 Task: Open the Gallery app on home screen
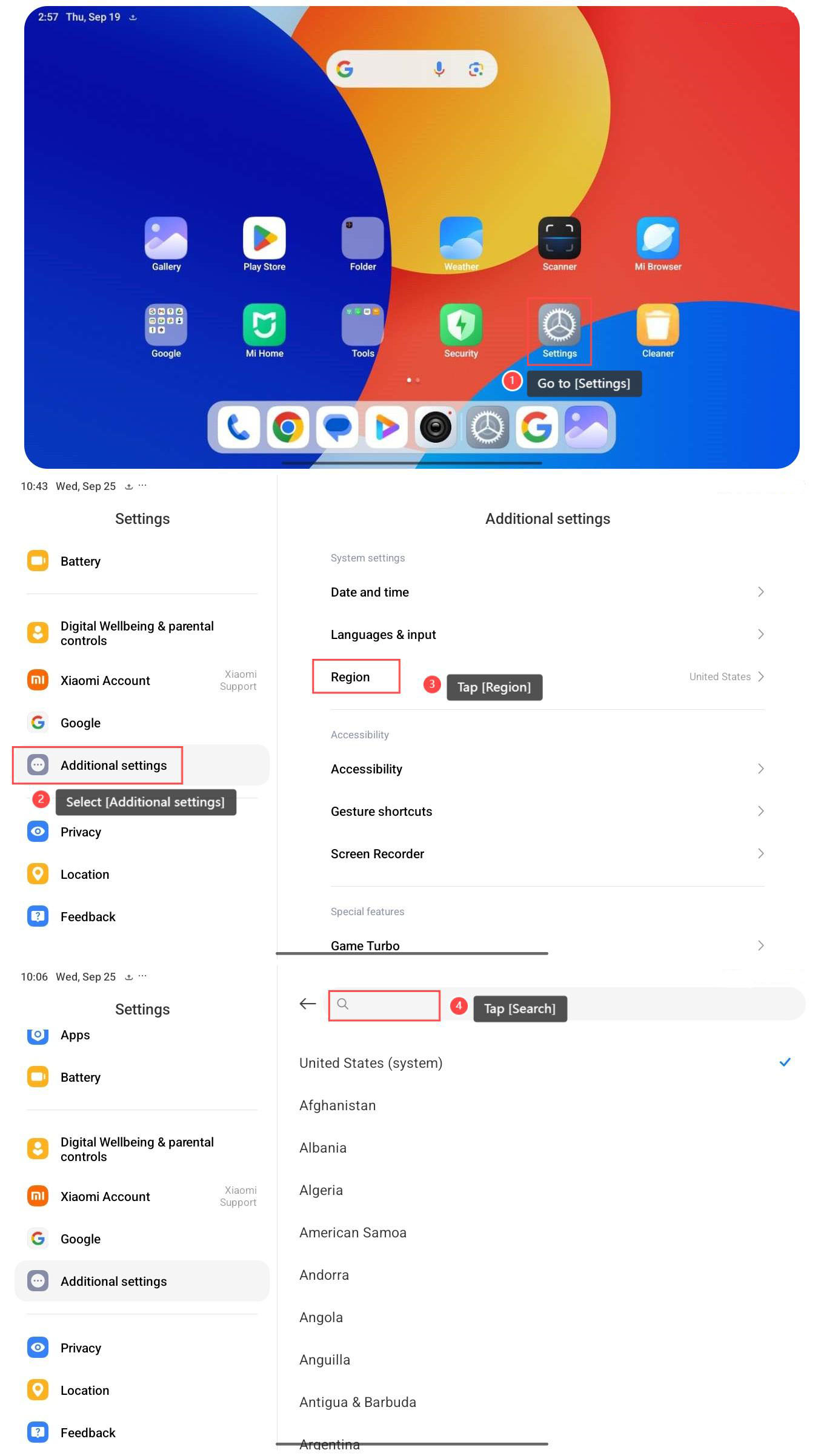(x=166, y=239)
